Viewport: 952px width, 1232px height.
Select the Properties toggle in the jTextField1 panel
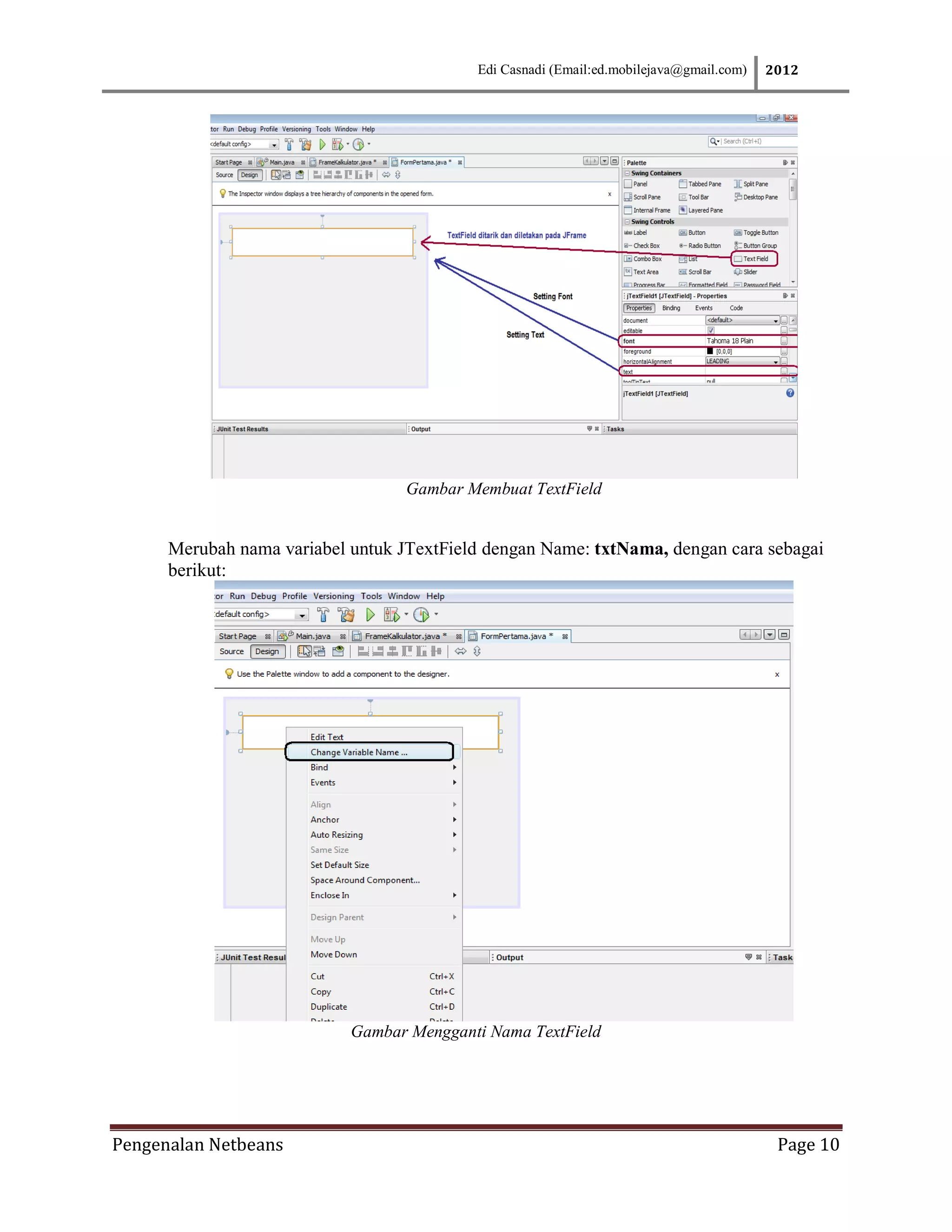click(639, 308)
